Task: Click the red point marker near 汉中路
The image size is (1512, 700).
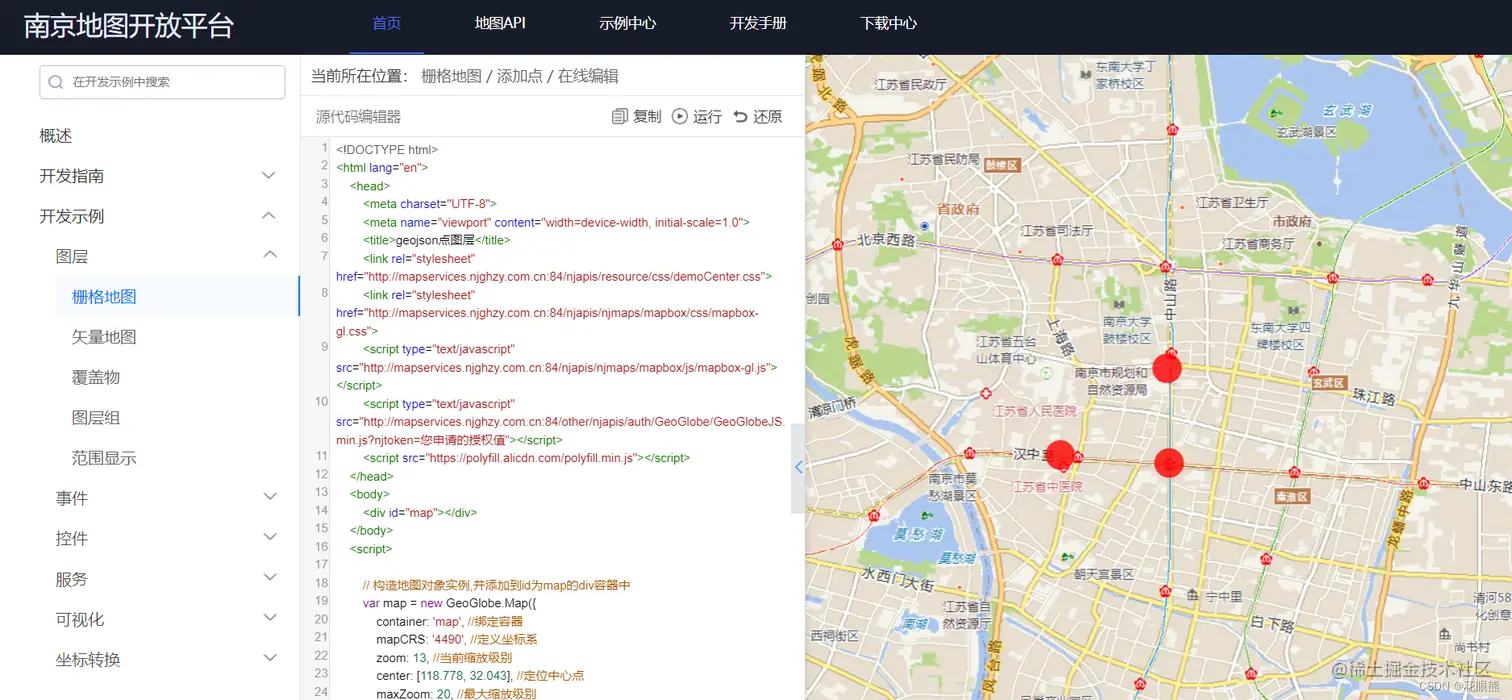Action: 1060,456
